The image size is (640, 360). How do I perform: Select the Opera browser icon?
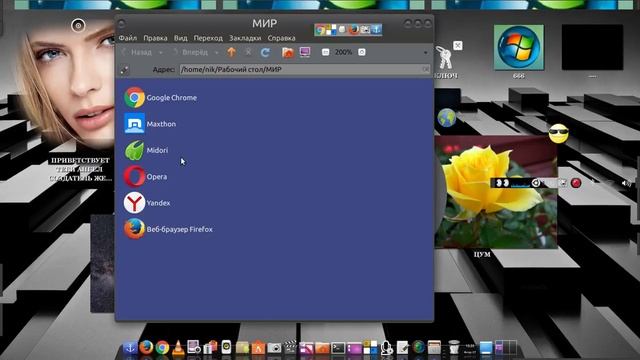pyautogui.click(x=134, y=176)
